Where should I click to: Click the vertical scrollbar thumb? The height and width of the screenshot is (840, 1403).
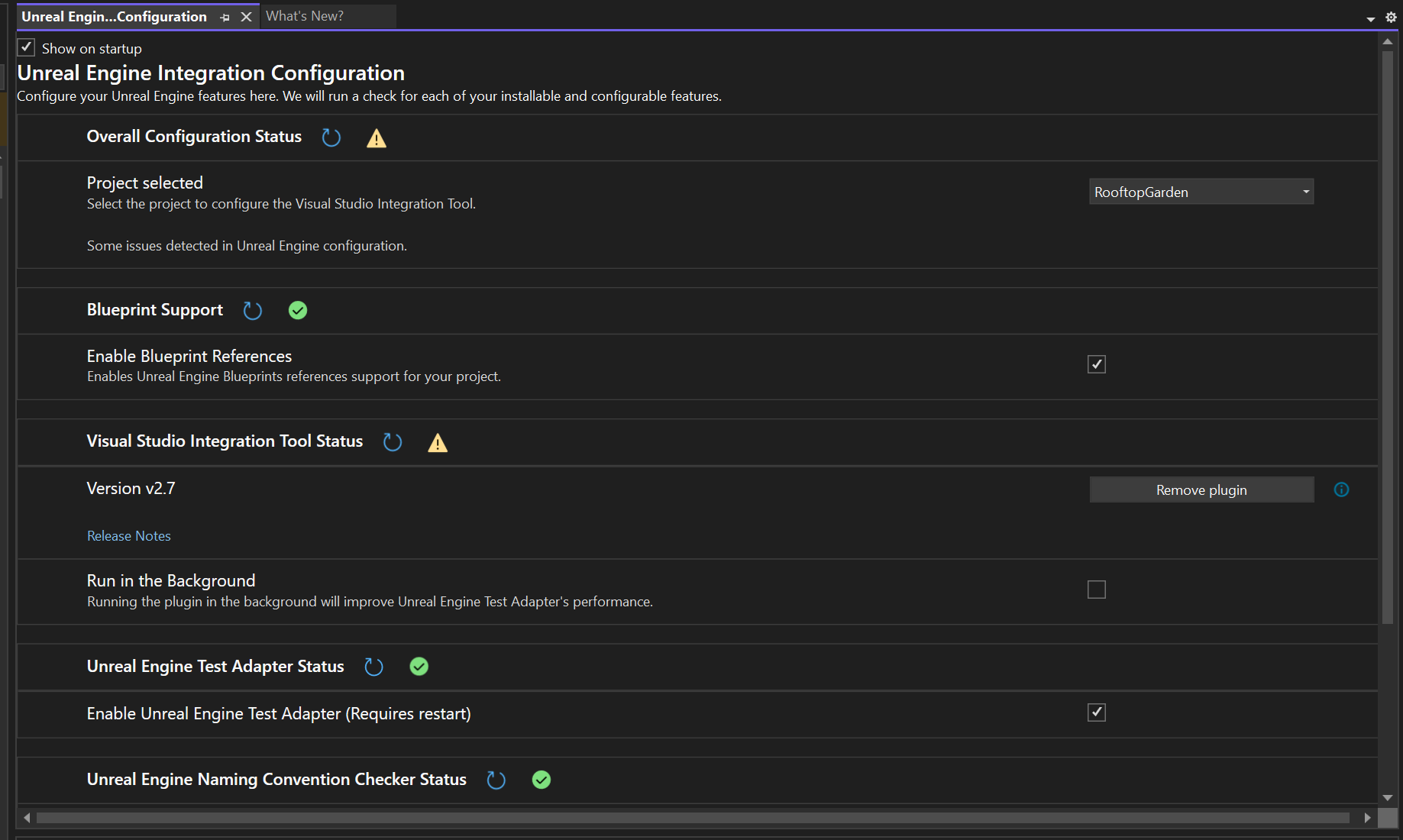click(1388, 337)
